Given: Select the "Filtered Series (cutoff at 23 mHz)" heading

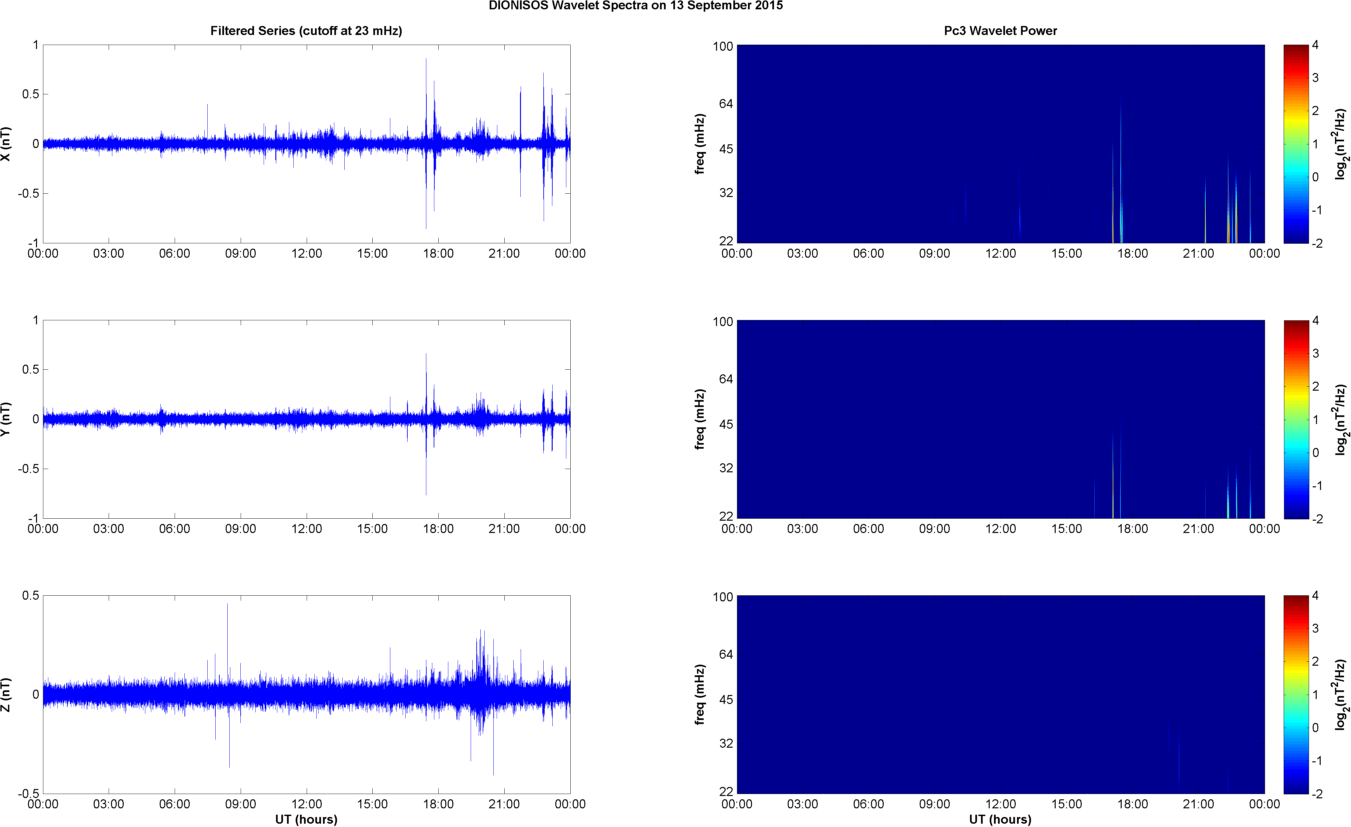Looking at the screenshot, I should click(x=306, y=32).
